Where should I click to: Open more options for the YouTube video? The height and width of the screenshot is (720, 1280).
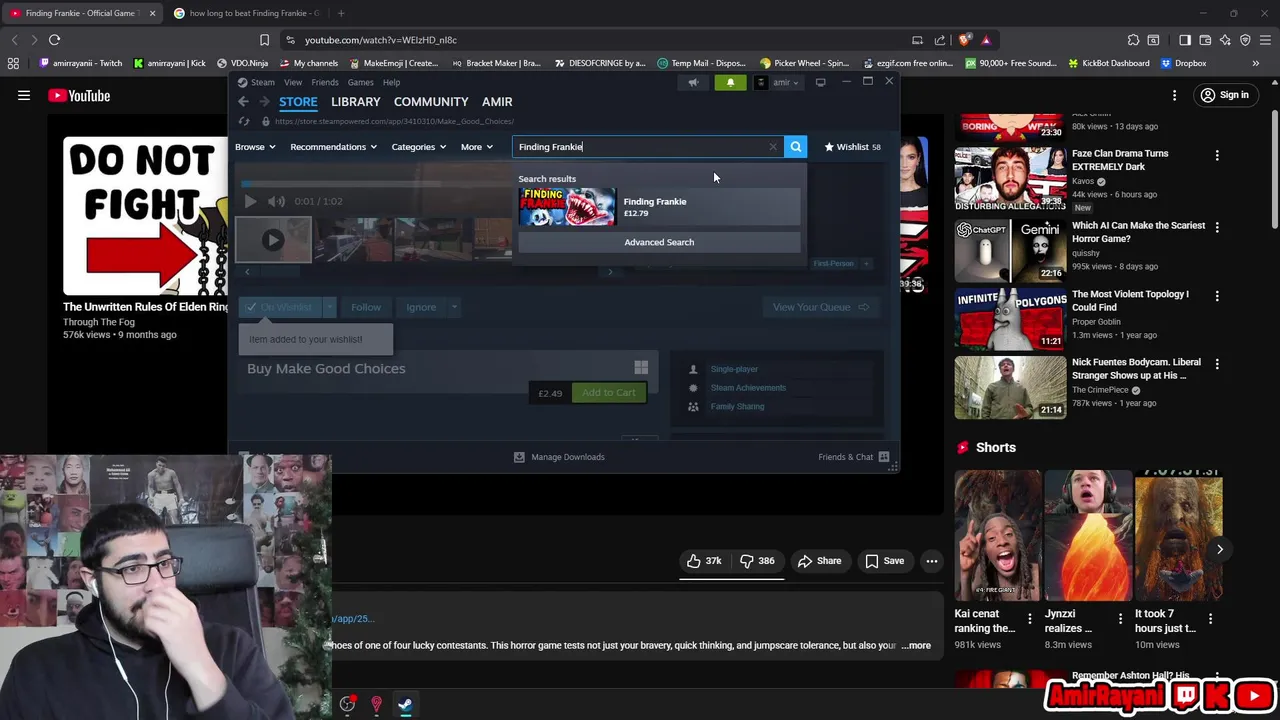click(x=931, y=561)
